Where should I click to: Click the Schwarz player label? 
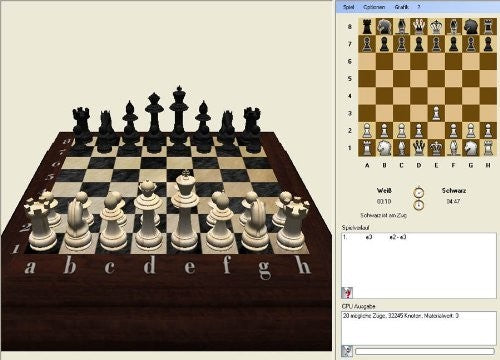(454, 191)
